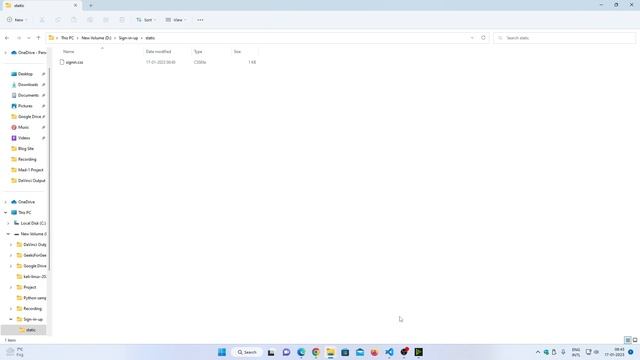Add a new File Explorer tab
This screenshot has width=640, height=360.
91,5
